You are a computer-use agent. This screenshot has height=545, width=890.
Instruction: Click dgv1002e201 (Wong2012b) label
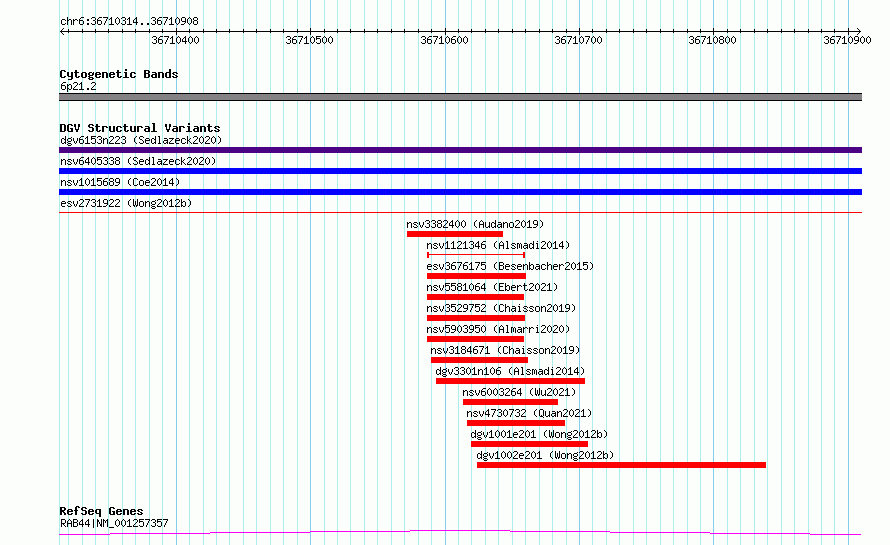[x=545, y=455]
